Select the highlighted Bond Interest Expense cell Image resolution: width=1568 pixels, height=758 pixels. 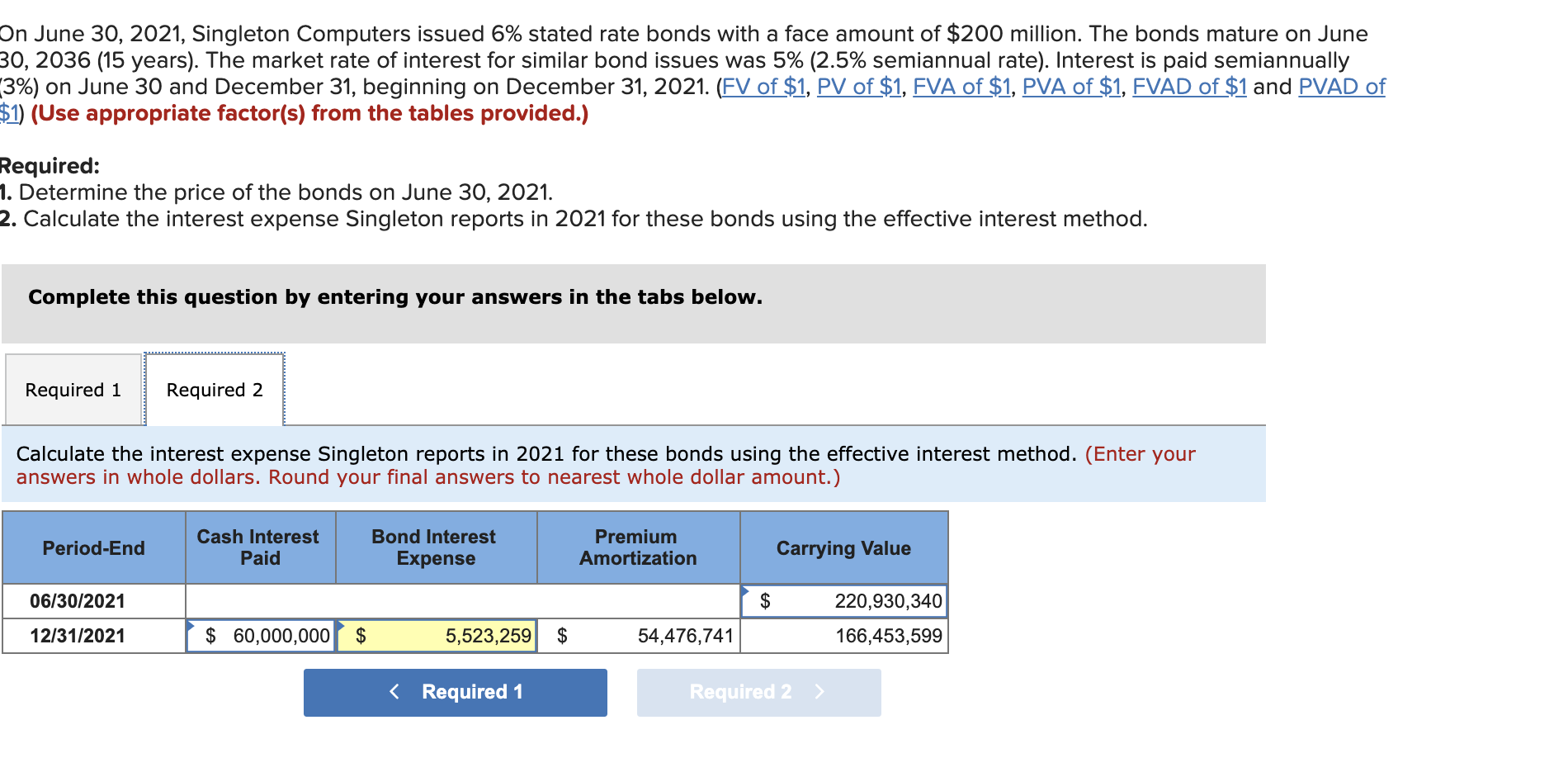pyautogui.click(x=437, y=636)
